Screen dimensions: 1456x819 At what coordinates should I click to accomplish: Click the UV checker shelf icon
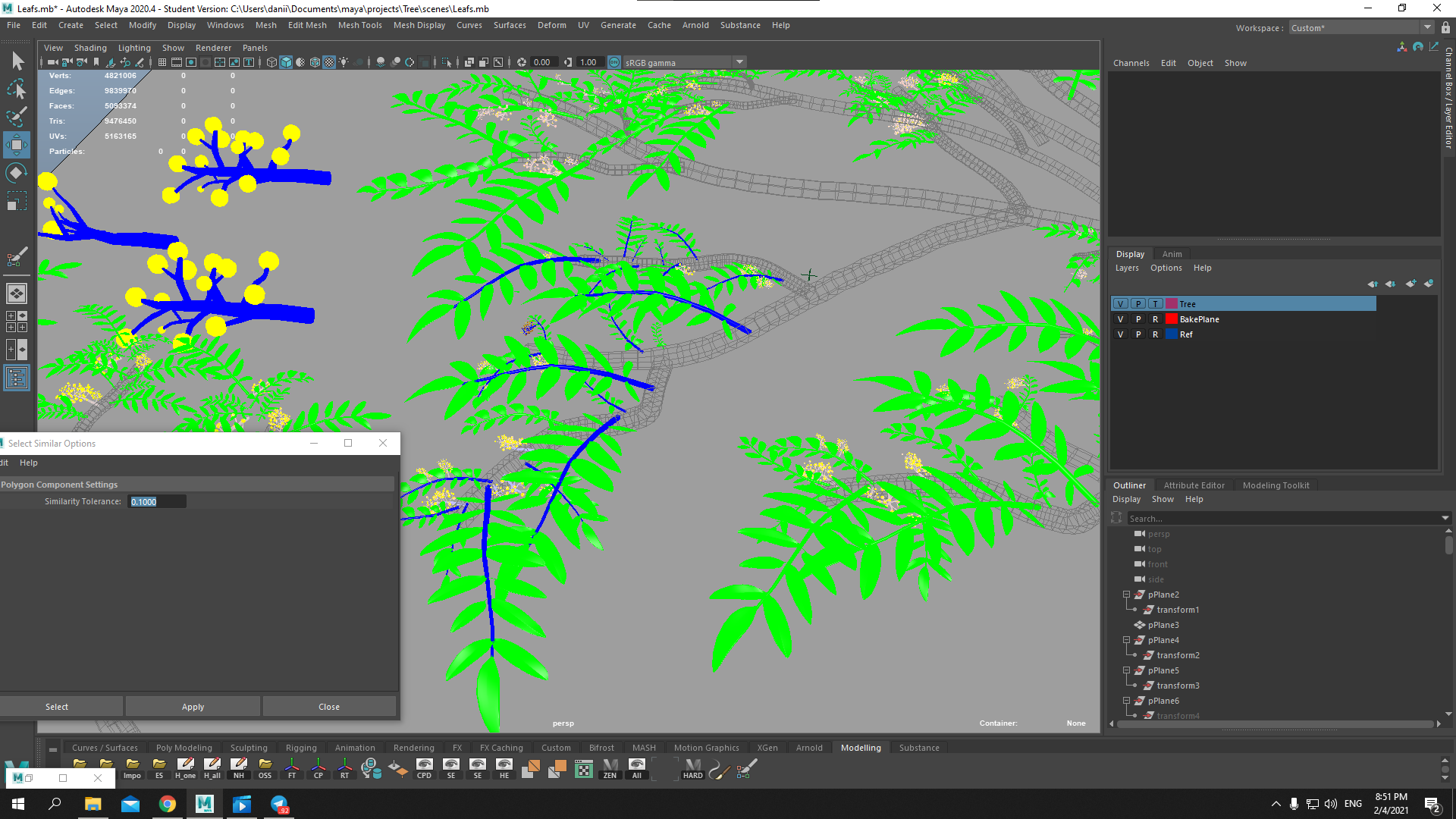coord(584,769)
